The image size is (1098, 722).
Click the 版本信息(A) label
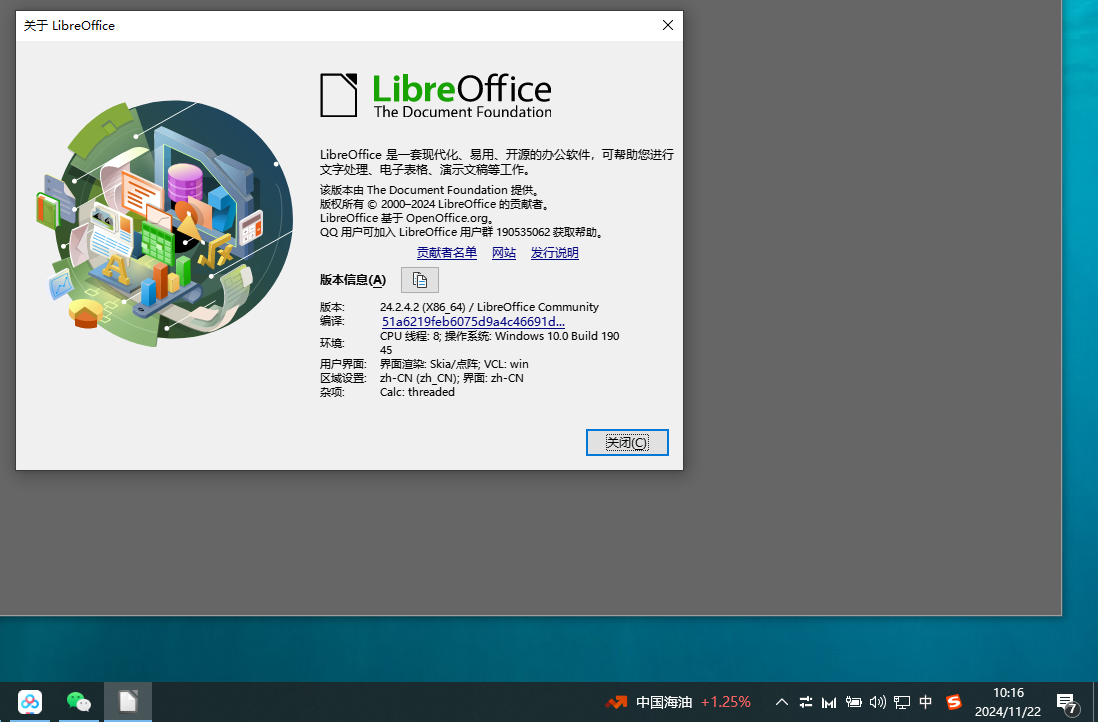(x=353, y=280)
